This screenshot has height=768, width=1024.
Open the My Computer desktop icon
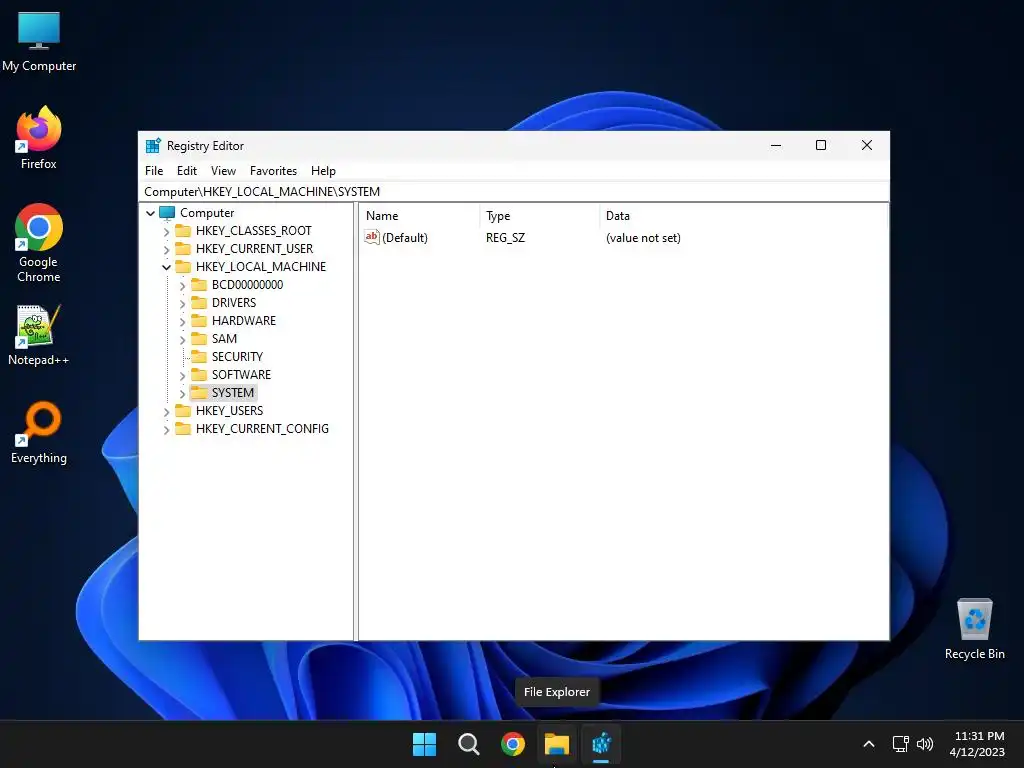(x=39, y=40)
